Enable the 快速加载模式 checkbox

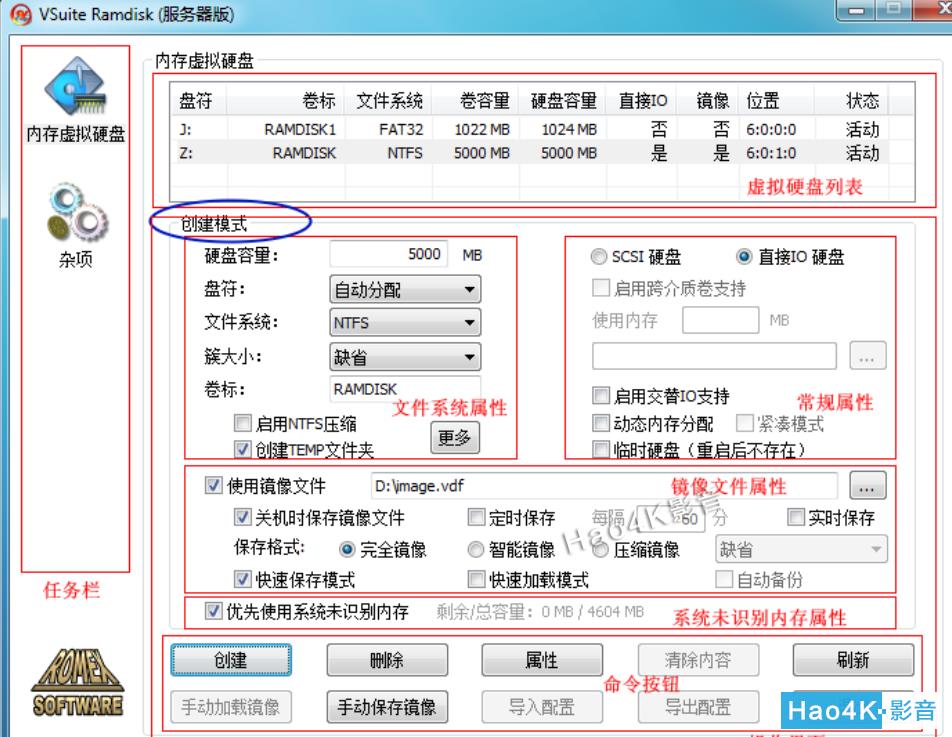pos(477,579)
